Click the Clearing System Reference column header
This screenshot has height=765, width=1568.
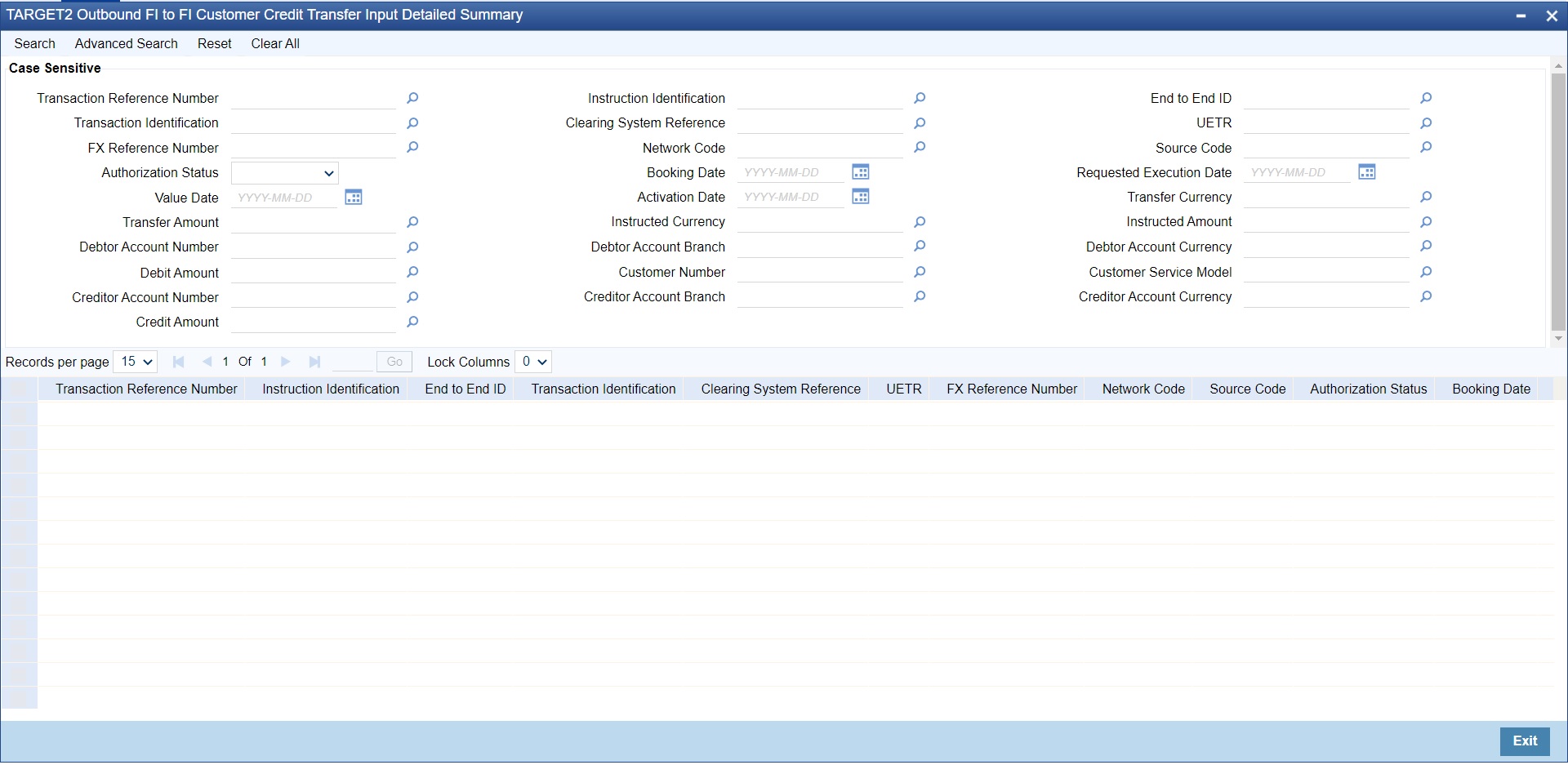[x=781, y=389]
